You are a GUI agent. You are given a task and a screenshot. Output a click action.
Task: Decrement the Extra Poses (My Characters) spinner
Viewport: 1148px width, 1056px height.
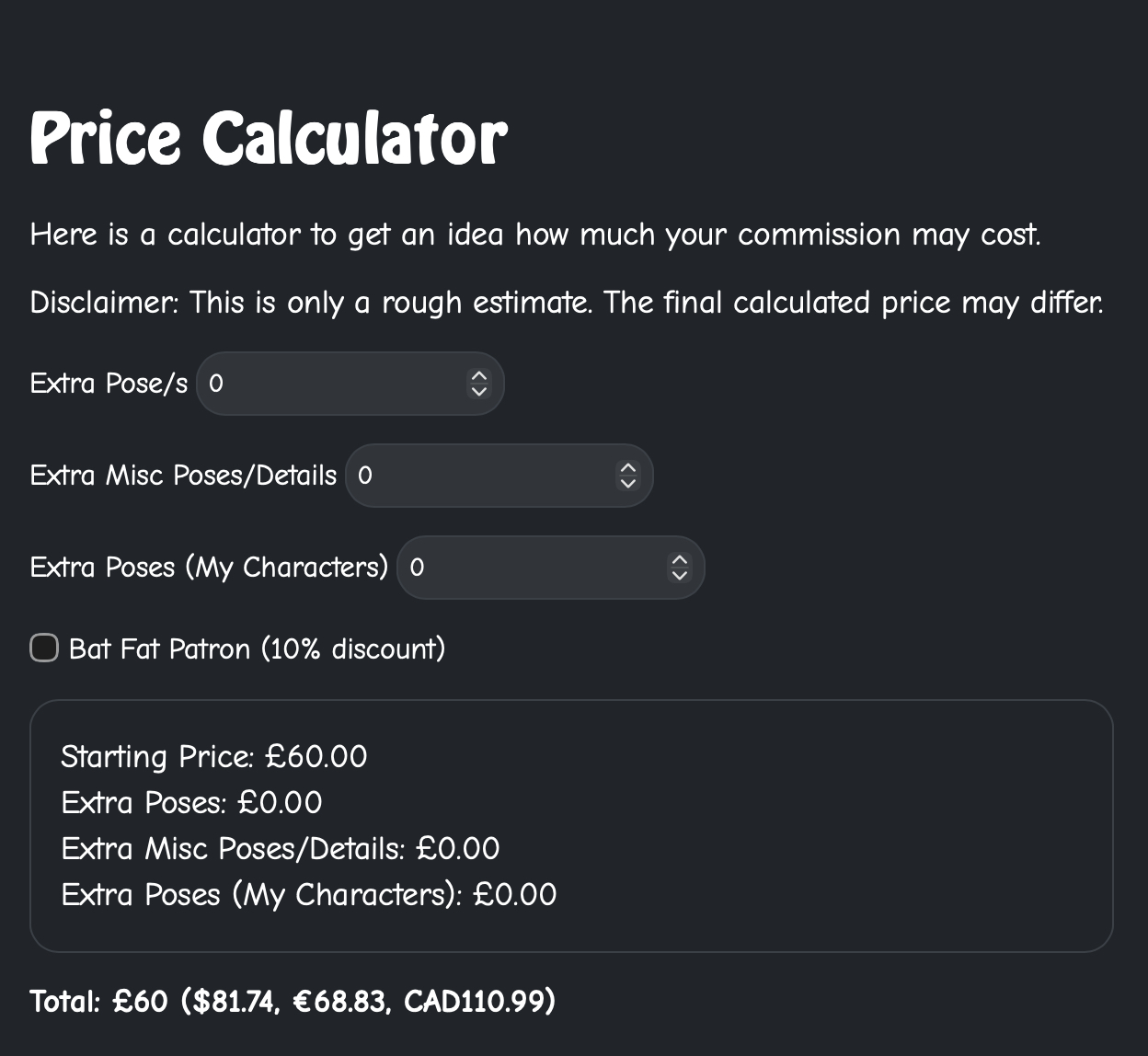[x=679, y=575]
